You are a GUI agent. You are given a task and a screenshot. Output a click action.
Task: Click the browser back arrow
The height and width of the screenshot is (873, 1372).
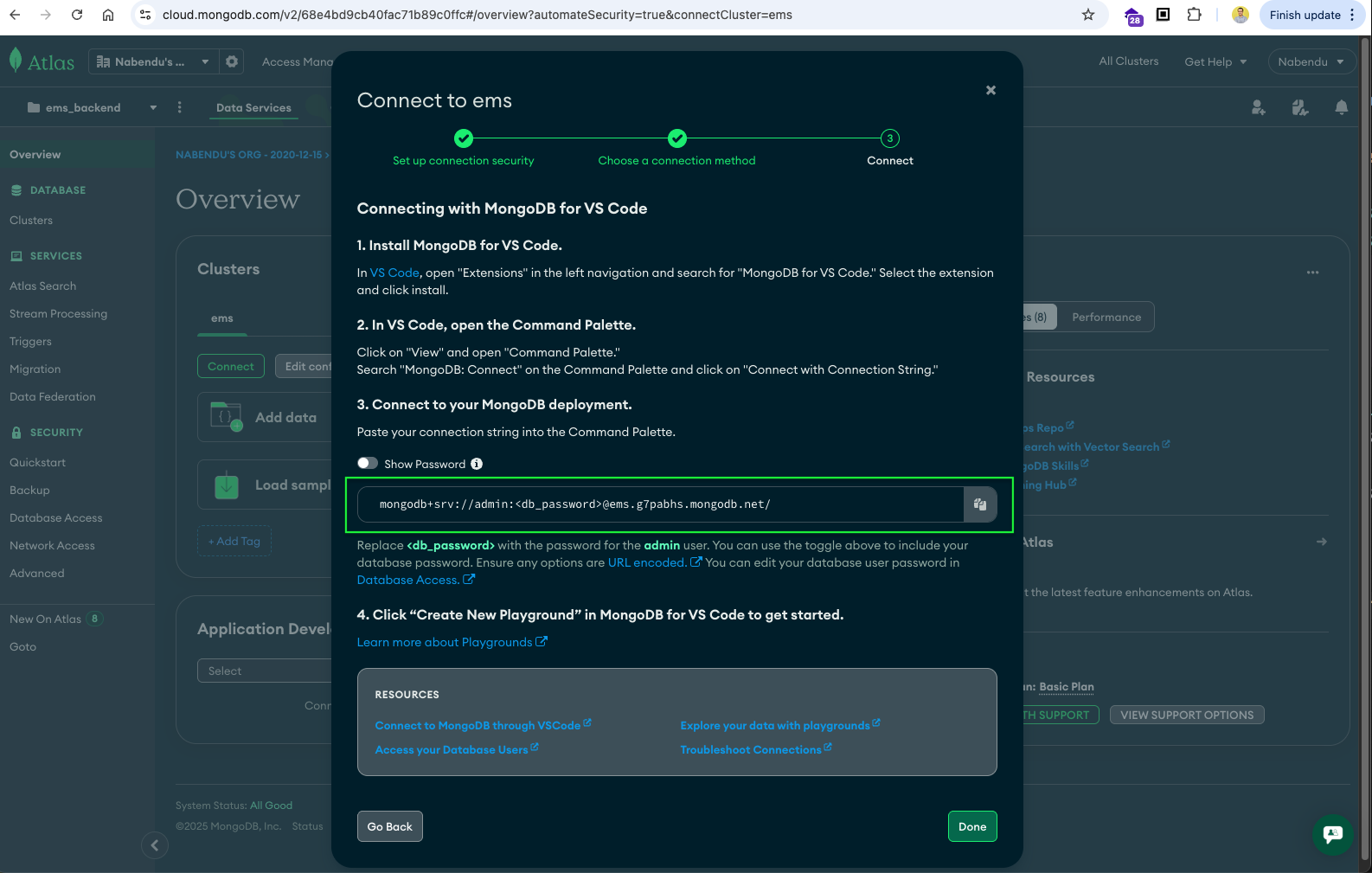pyautogui.click(x=15, y=15)
